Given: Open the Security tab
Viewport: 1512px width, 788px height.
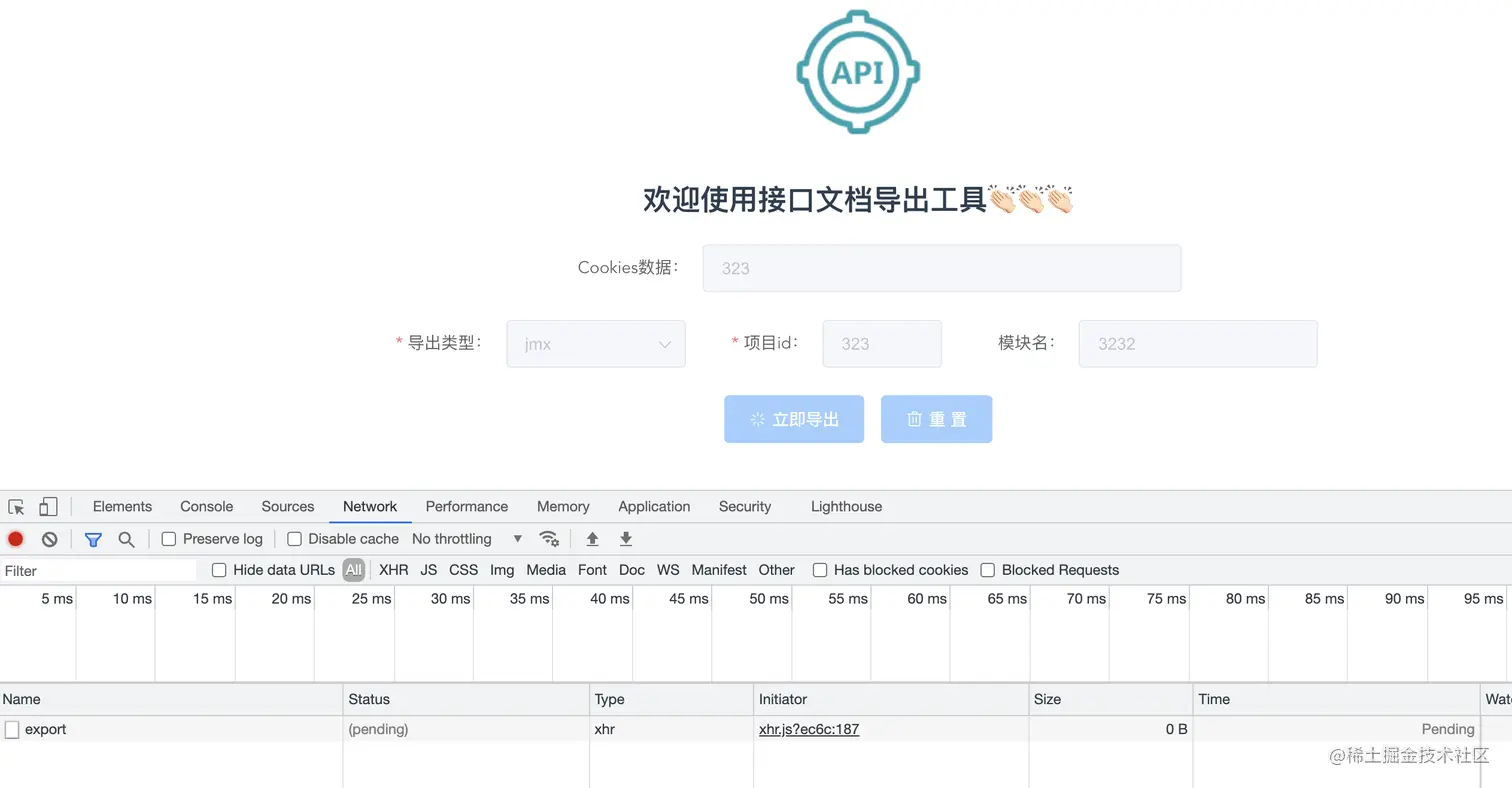Looking at the screenshot, I should (745, 507).
